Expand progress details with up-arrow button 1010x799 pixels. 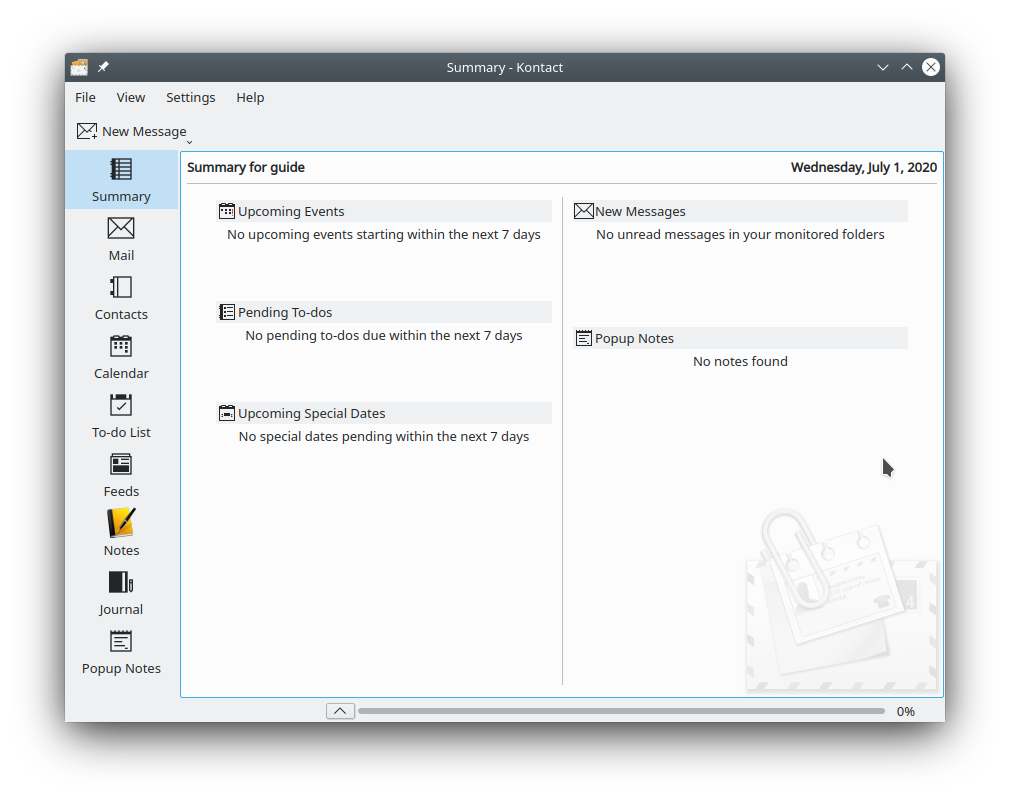pyautogui.click(x=340, y=711)
